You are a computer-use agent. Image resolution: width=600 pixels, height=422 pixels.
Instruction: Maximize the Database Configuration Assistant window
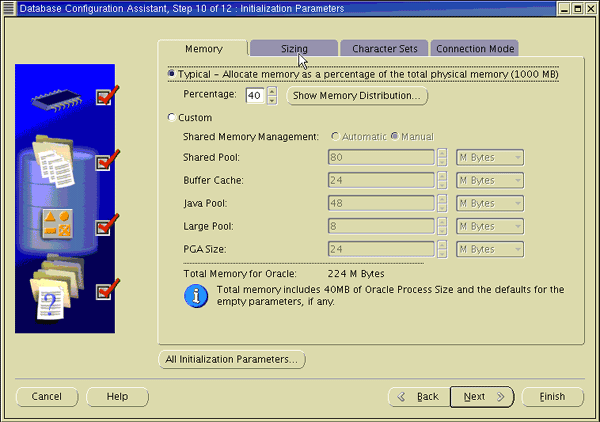coord(578,8)
